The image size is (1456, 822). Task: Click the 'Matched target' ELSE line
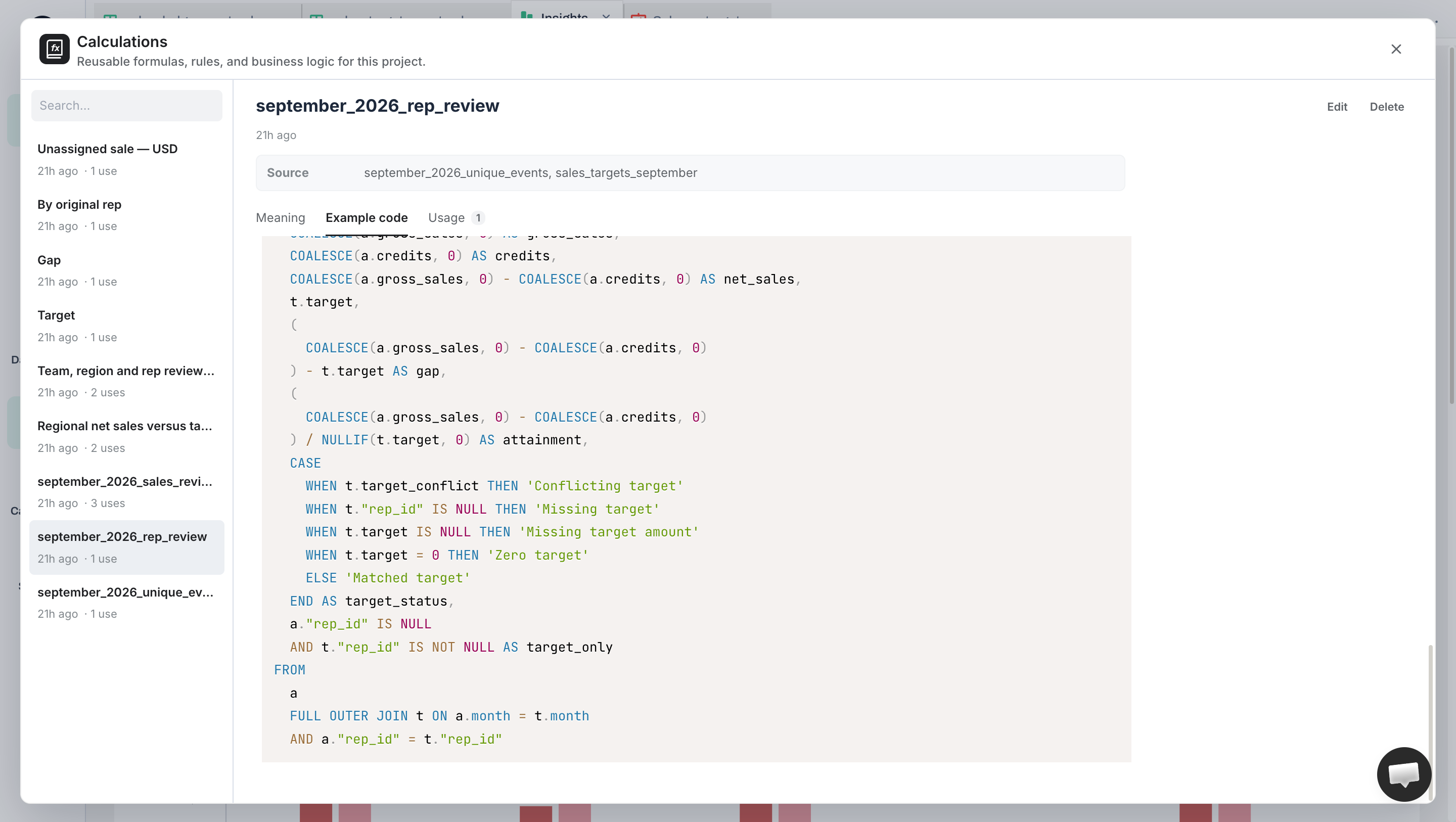388,578
